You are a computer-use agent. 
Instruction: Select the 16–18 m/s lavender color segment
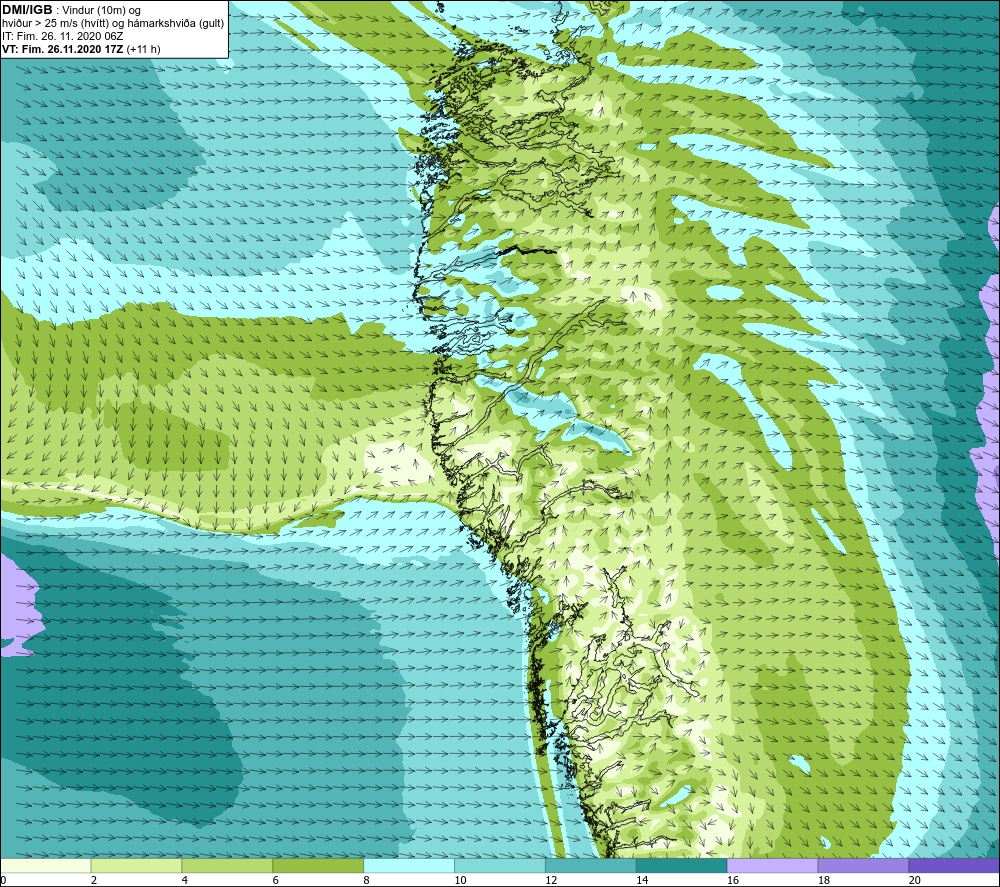[772, 865]
